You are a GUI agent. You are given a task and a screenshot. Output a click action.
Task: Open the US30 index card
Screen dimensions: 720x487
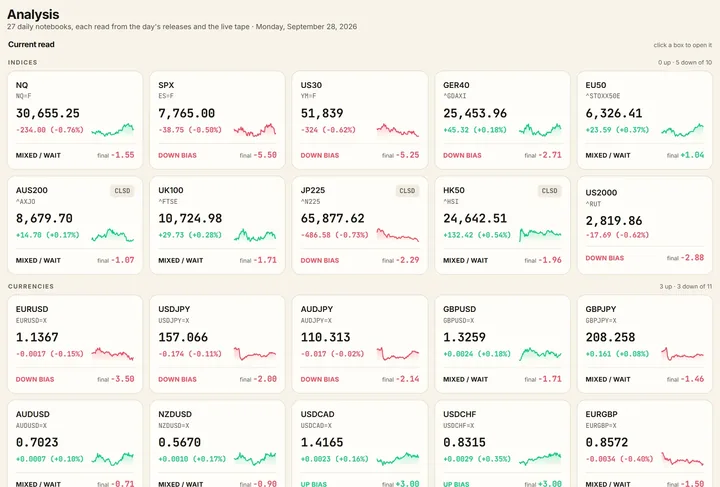tap(360, 120)
